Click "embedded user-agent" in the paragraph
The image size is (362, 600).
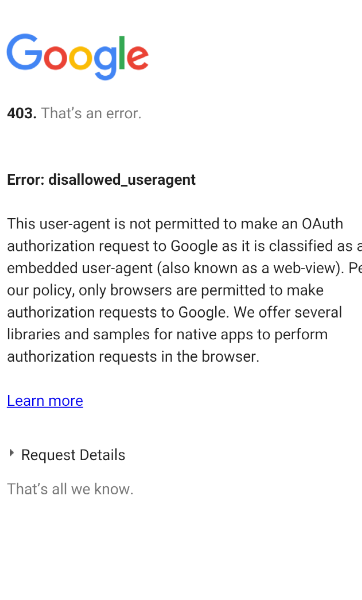click(80, 268)
